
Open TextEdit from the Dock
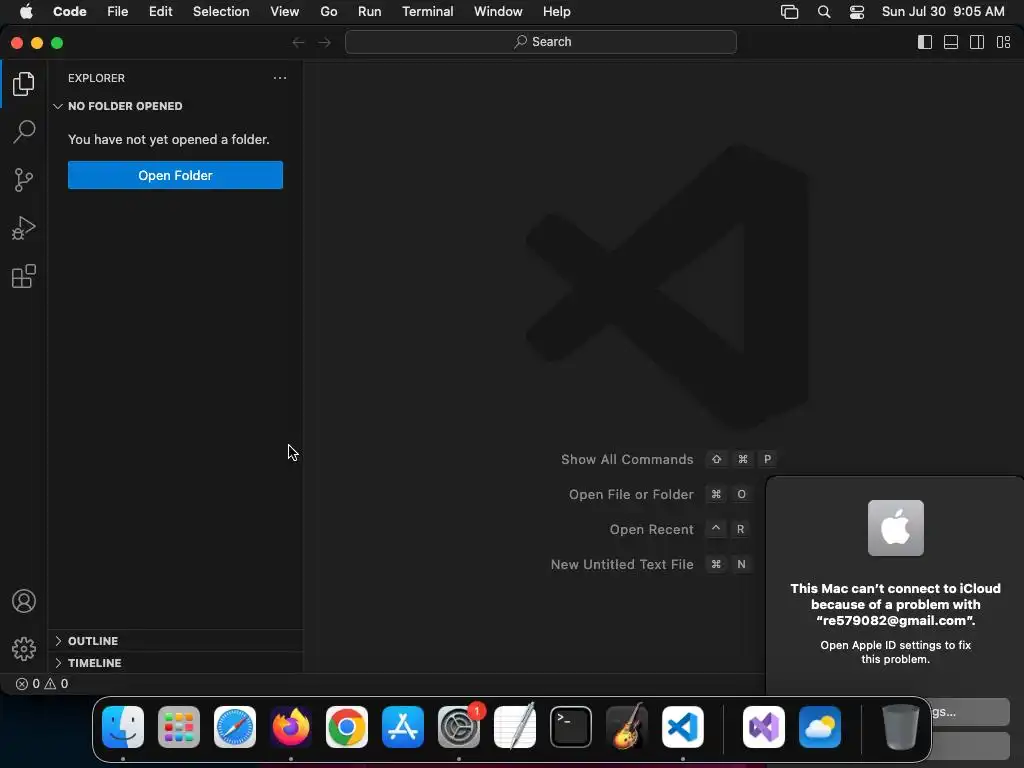point(515,727)
